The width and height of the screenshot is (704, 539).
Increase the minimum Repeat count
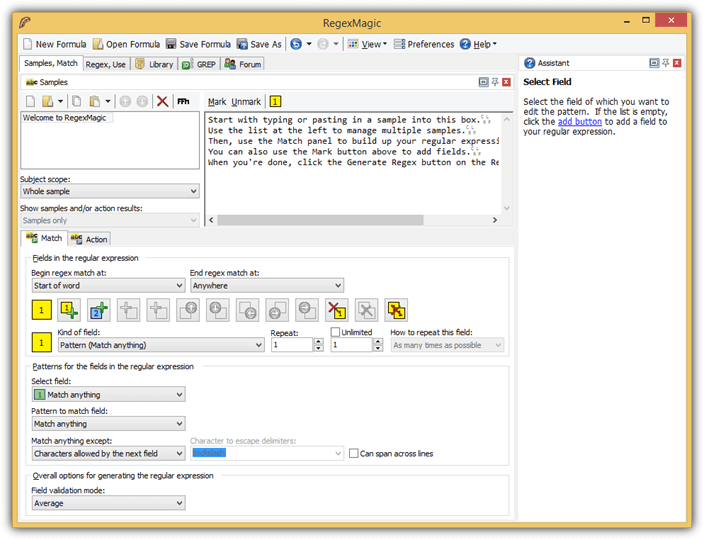[318, 342]
